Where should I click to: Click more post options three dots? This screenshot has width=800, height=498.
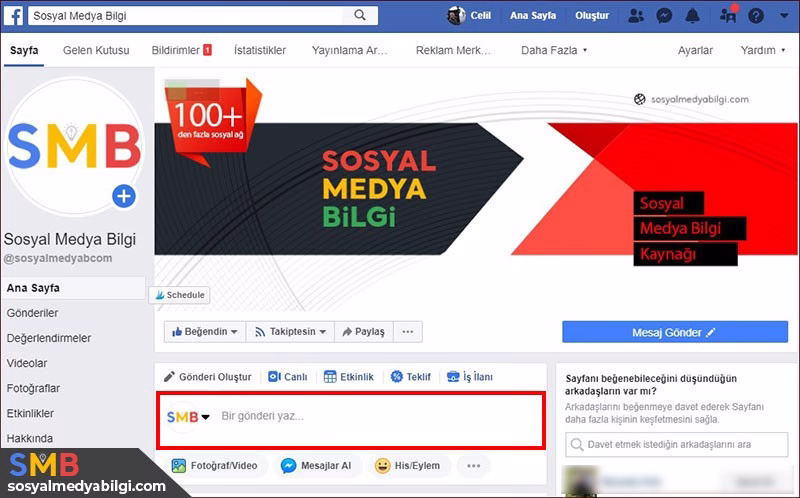point(473,465)
